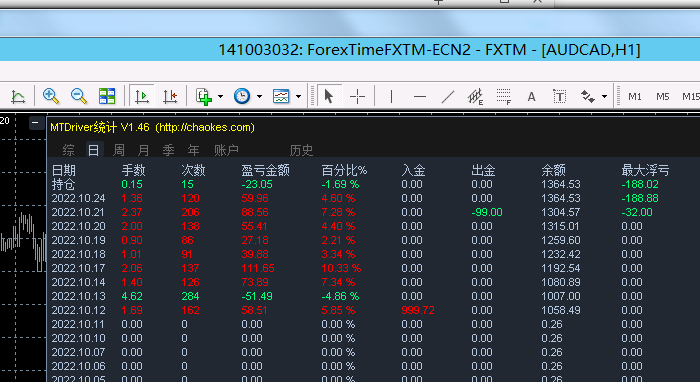Zoom out of the chart
The image size is (700, 382).
tap(79, 96)
